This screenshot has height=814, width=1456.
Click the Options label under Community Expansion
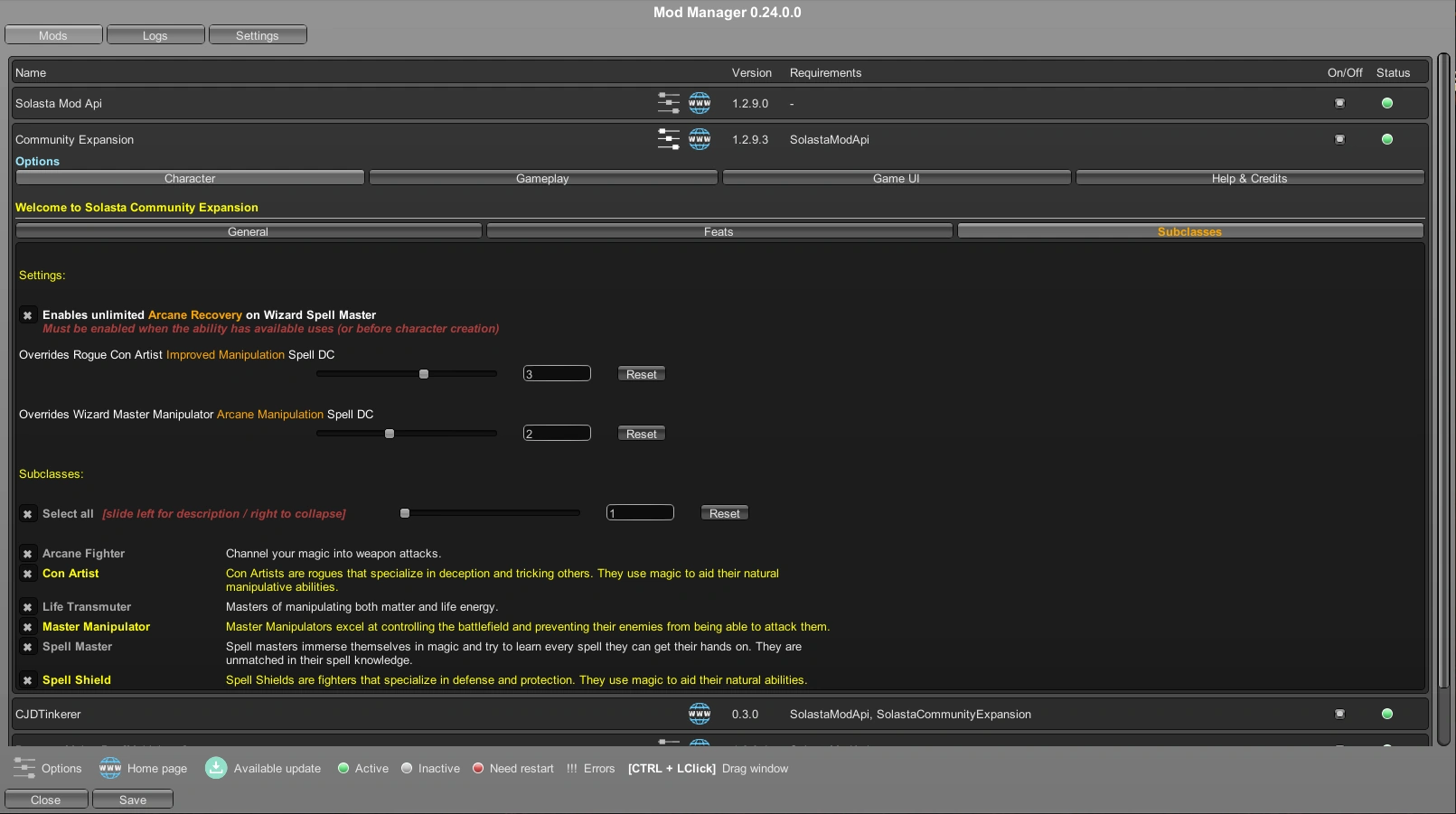[x=37, y=162]
